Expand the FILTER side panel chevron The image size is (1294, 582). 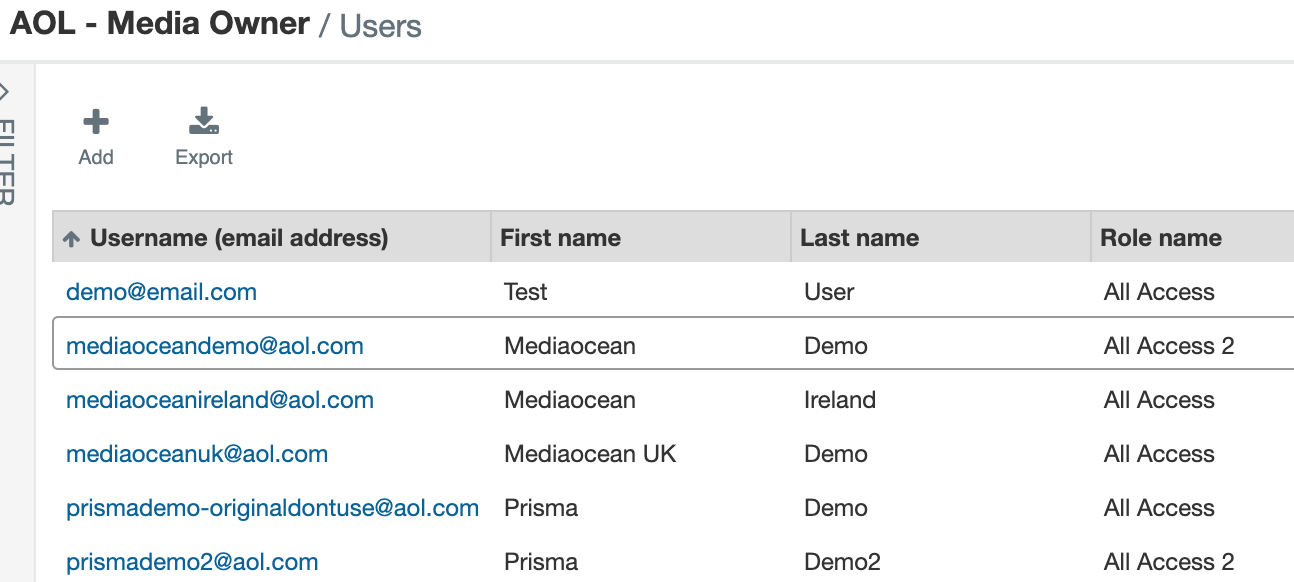coord(5,92)
